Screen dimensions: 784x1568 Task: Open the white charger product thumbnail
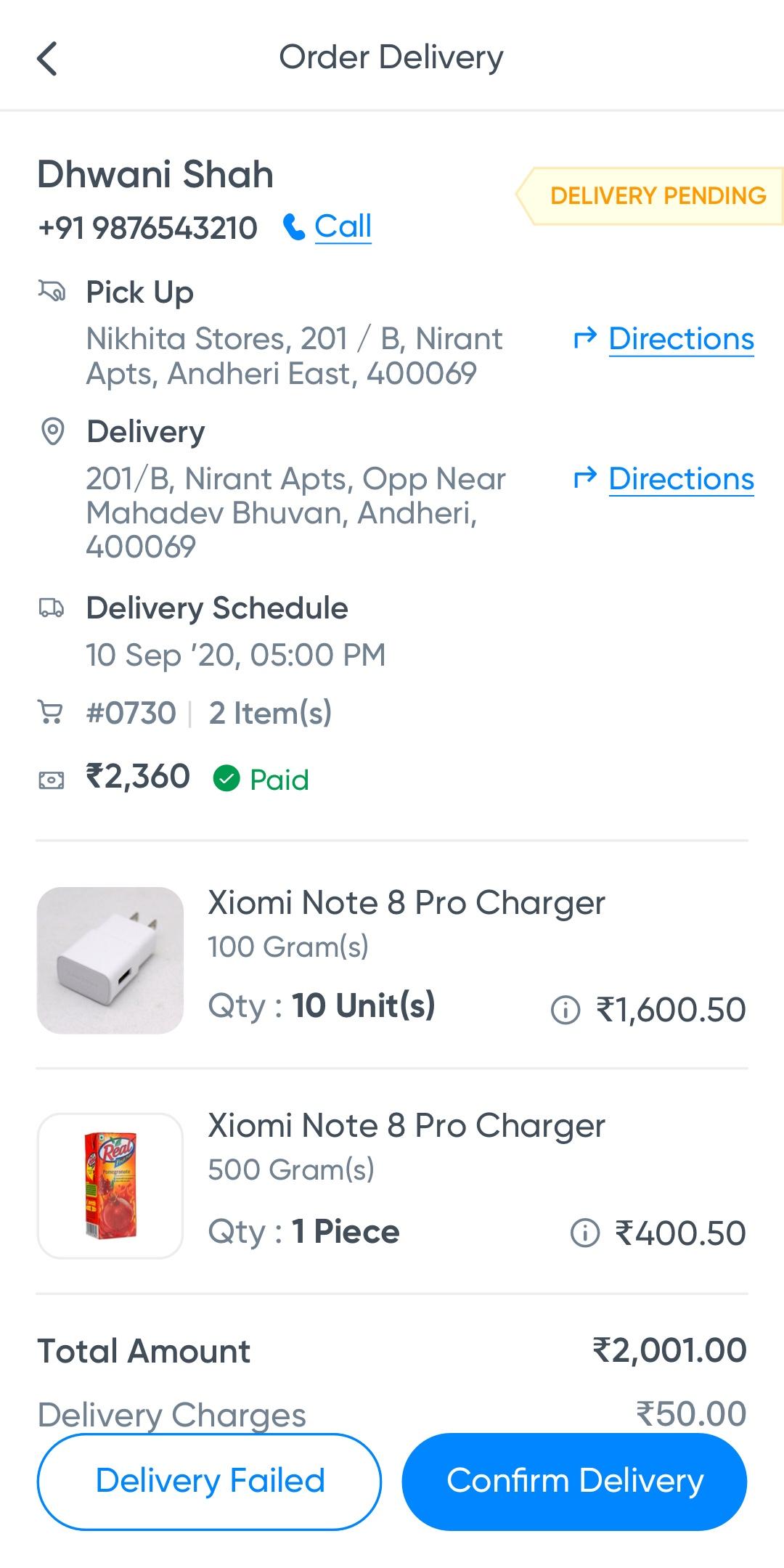[x=110, y=960]
